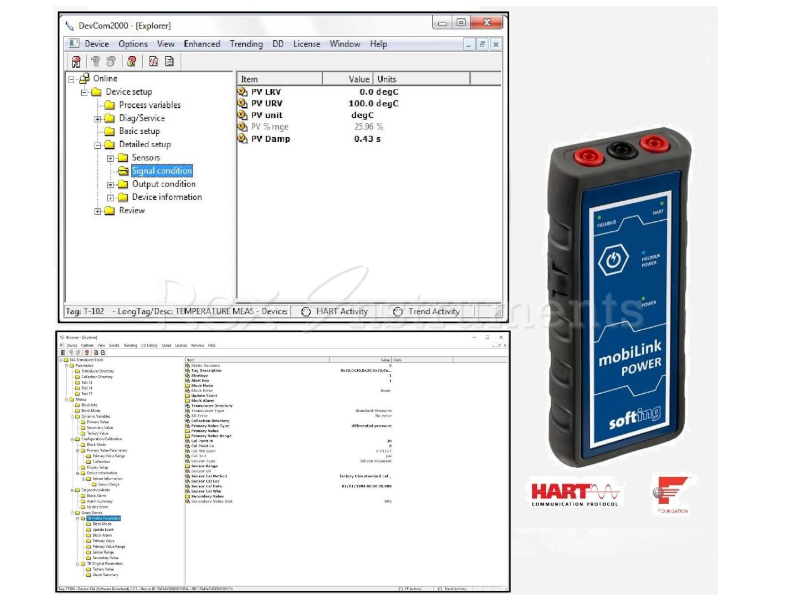Open the DD menu in DevCom2000
800x600 pixels.
click(278, 44)
